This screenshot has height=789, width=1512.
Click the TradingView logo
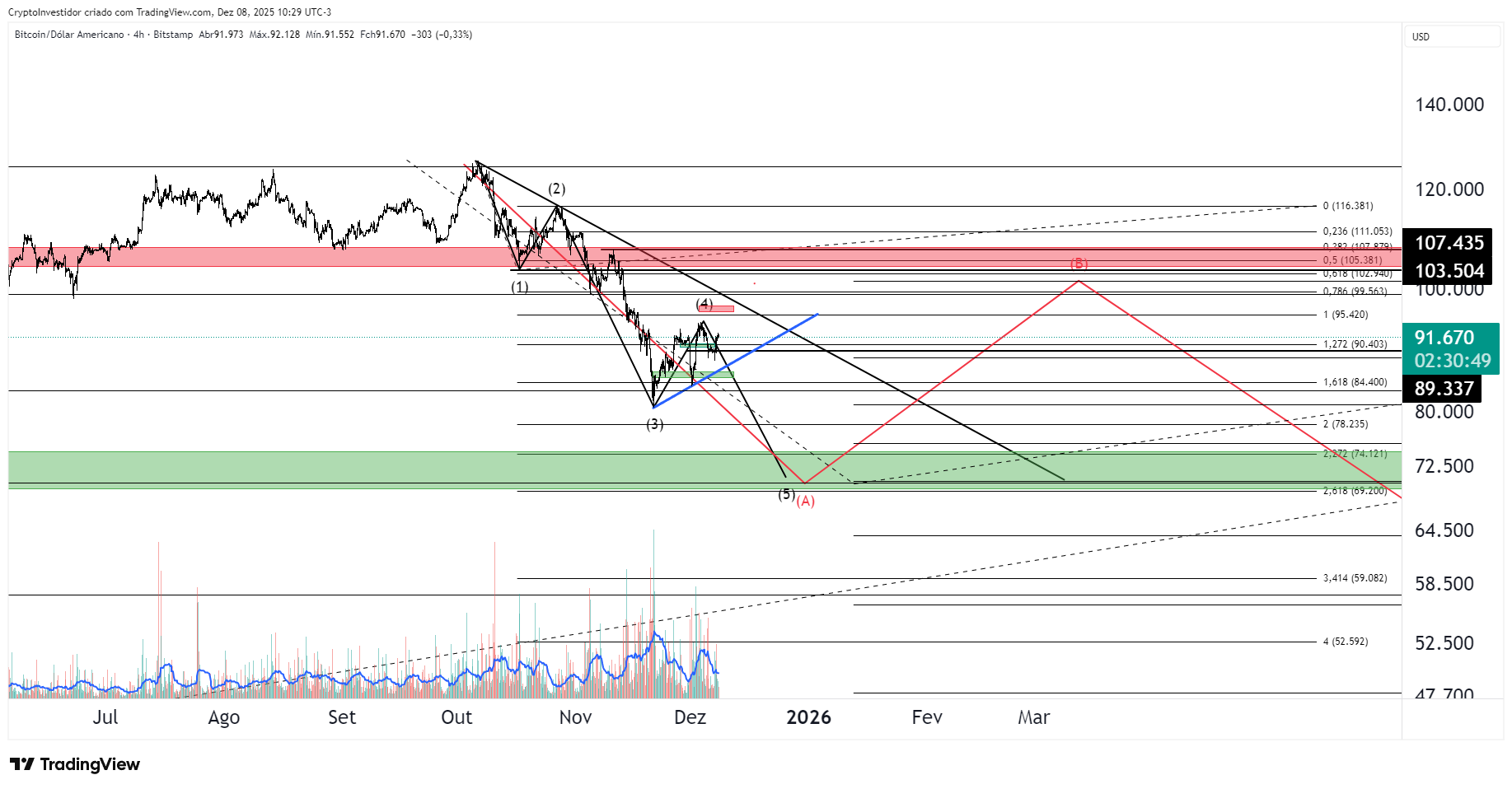(x=75, y=764)
